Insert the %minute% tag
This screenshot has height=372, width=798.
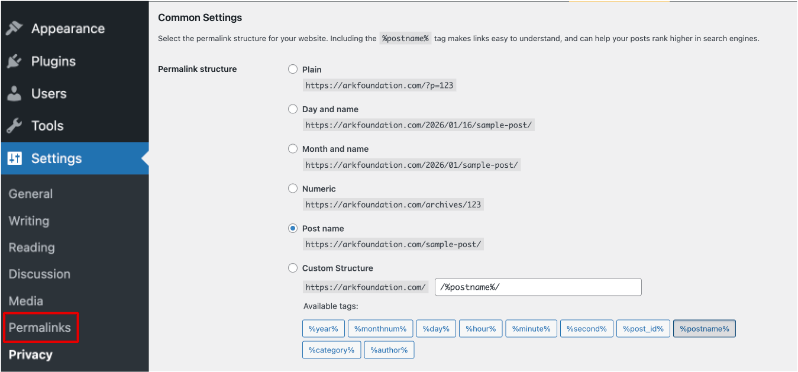(531, 329)
